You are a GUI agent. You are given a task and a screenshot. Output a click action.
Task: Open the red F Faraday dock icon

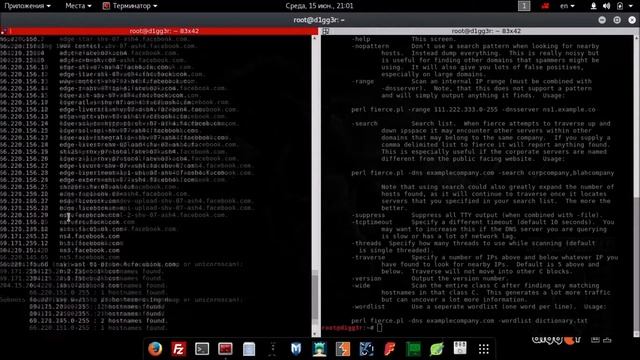tap(390, 349)
